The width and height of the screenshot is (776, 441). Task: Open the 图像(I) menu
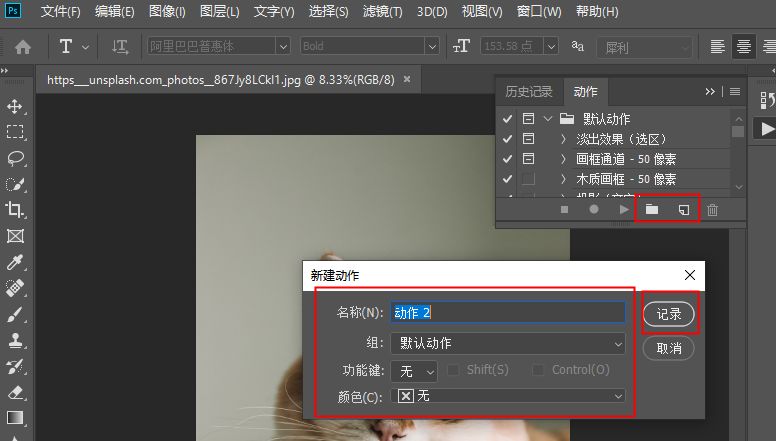pyautogui.click(x=167, y=11)
